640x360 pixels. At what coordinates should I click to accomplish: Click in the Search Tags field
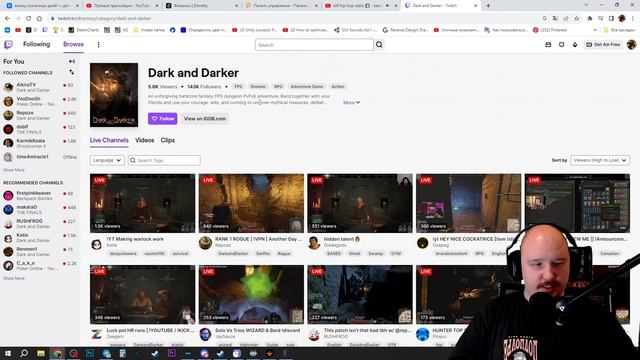164,160
